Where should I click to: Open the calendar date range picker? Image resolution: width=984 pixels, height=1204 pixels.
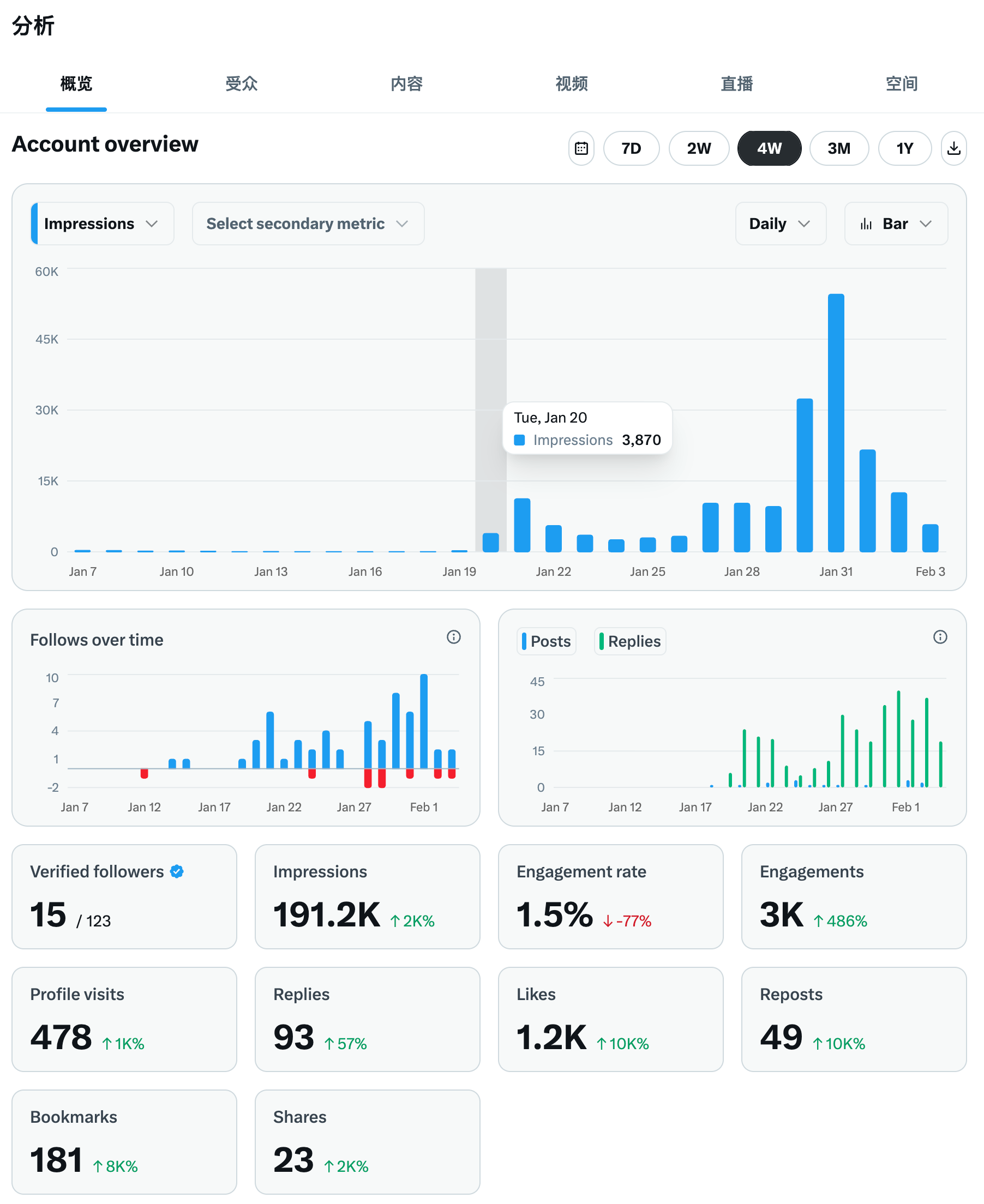(x=581, y=148)
